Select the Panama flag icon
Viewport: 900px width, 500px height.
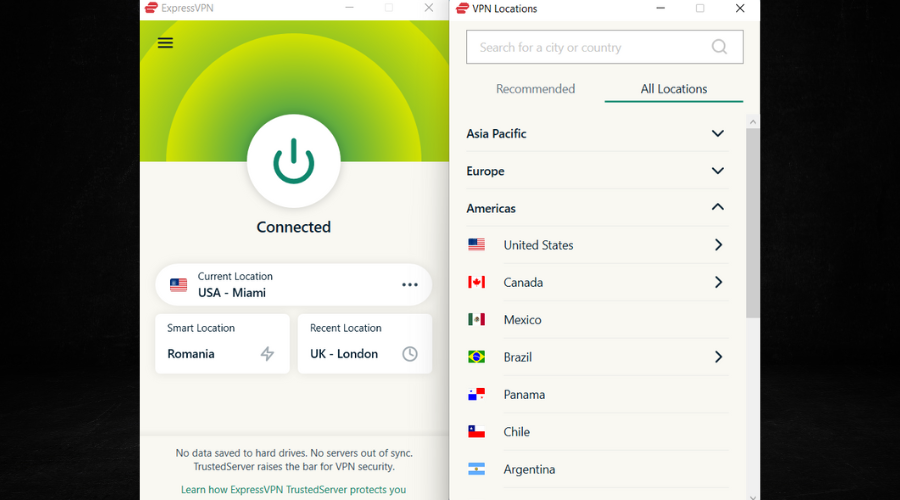(x=476, y=394)
